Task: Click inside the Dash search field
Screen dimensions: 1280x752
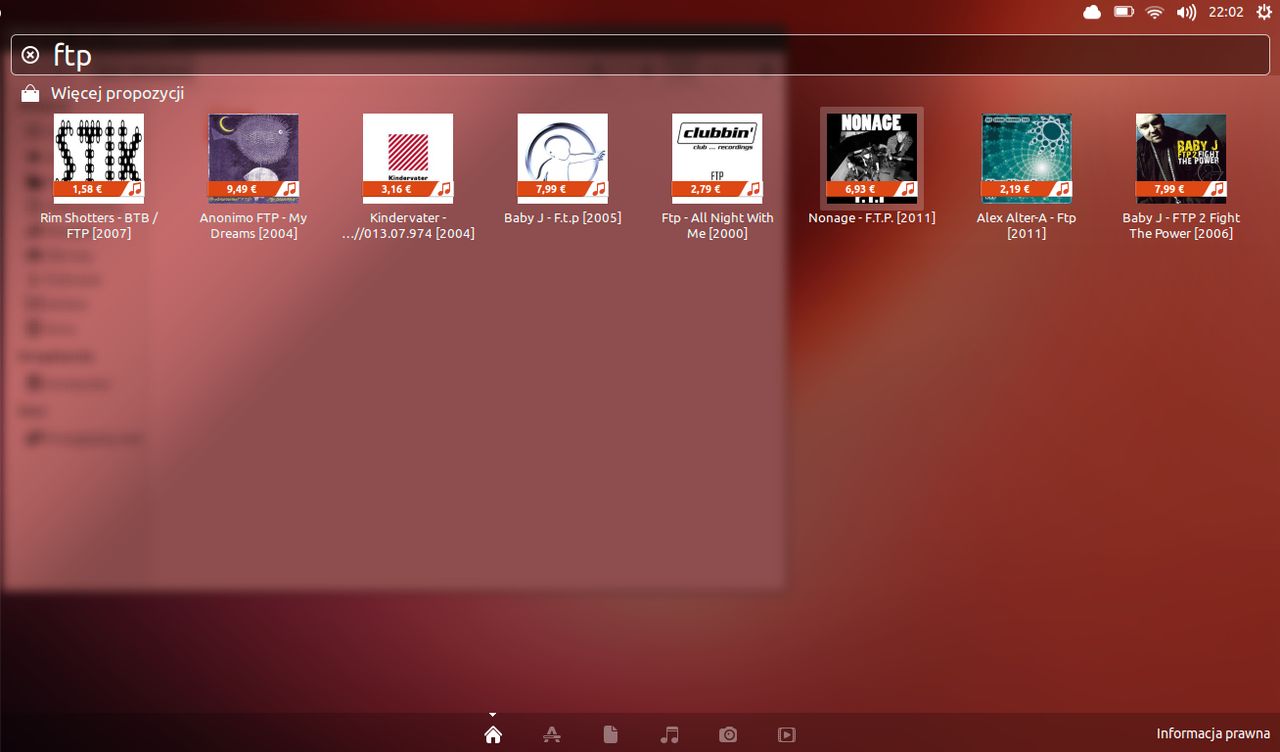Action: [640, 55]
